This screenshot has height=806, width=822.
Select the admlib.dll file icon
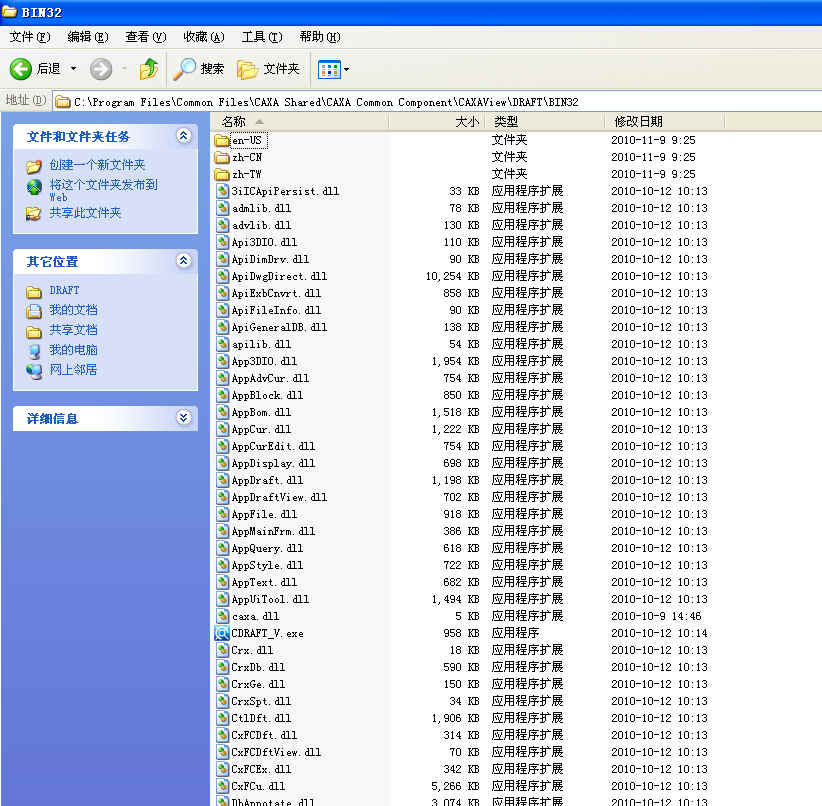(x=223, y=208)
